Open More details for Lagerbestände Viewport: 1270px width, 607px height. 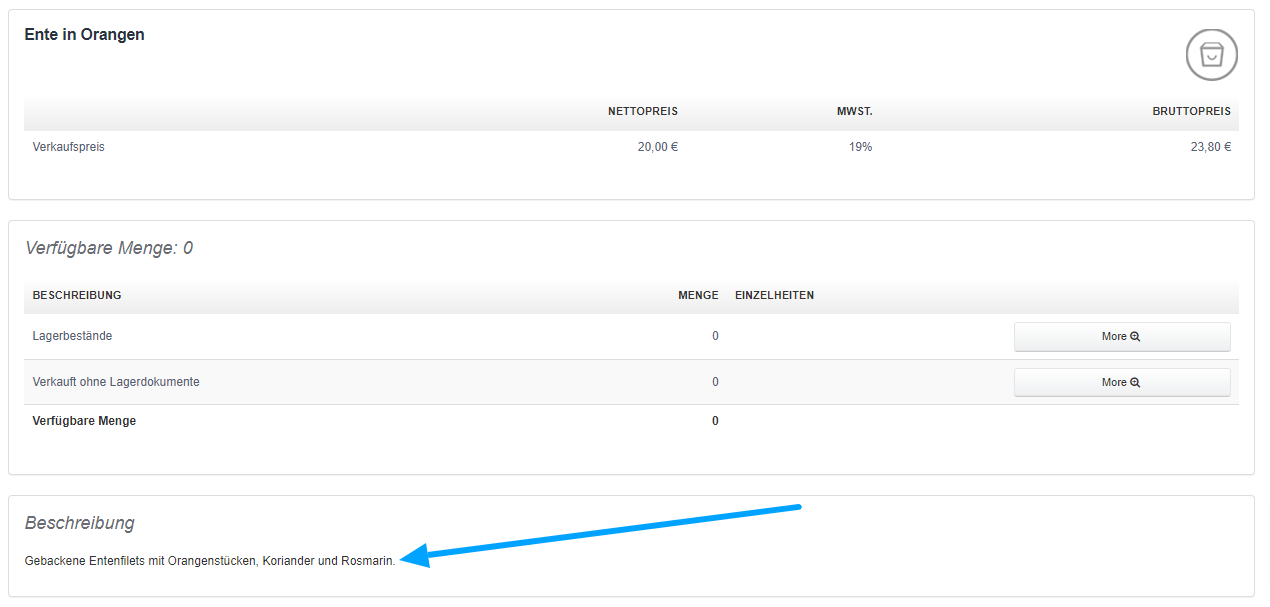(x=1122, y=337)
